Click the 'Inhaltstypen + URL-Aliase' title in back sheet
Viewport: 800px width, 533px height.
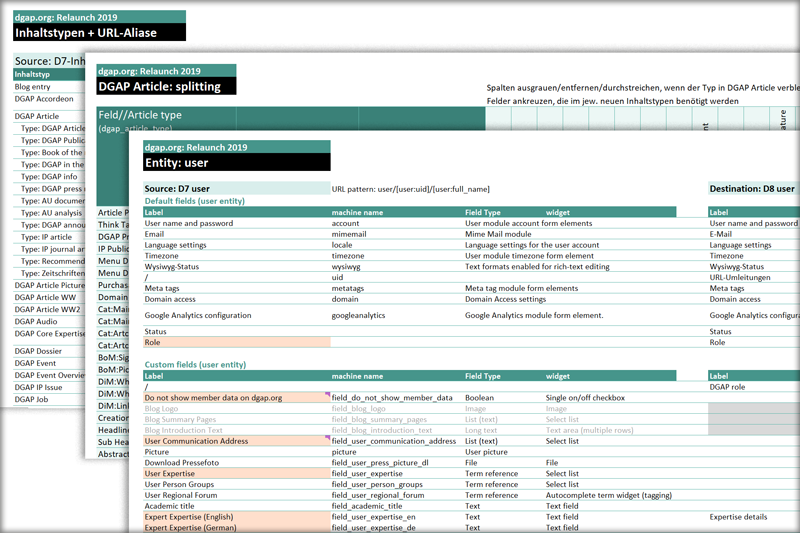86,33
